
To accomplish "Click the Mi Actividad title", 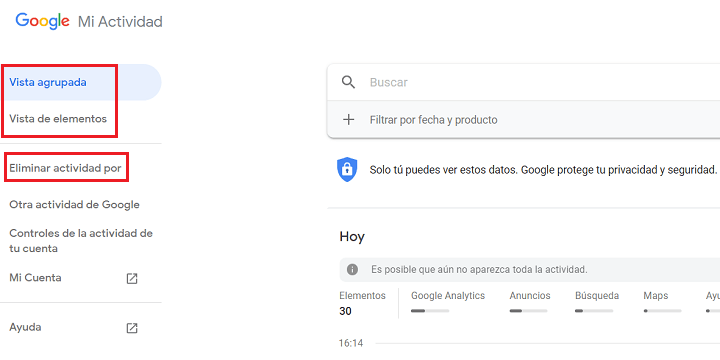I will [120, 22].
